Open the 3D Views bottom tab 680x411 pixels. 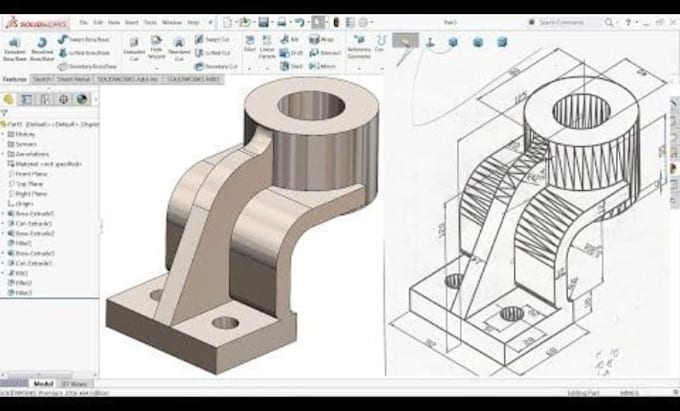[74, 384]
